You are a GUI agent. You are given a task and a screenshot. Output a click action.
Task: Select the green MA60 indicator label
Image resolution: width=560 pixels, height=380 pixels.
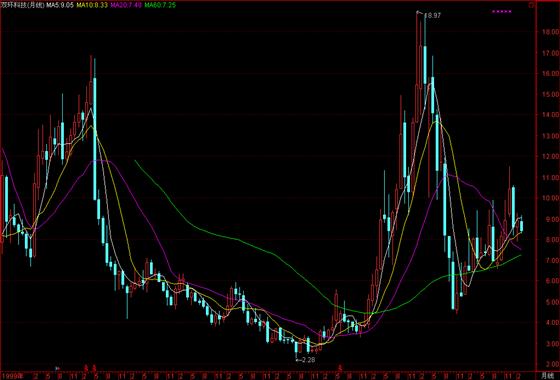point(160,5)
